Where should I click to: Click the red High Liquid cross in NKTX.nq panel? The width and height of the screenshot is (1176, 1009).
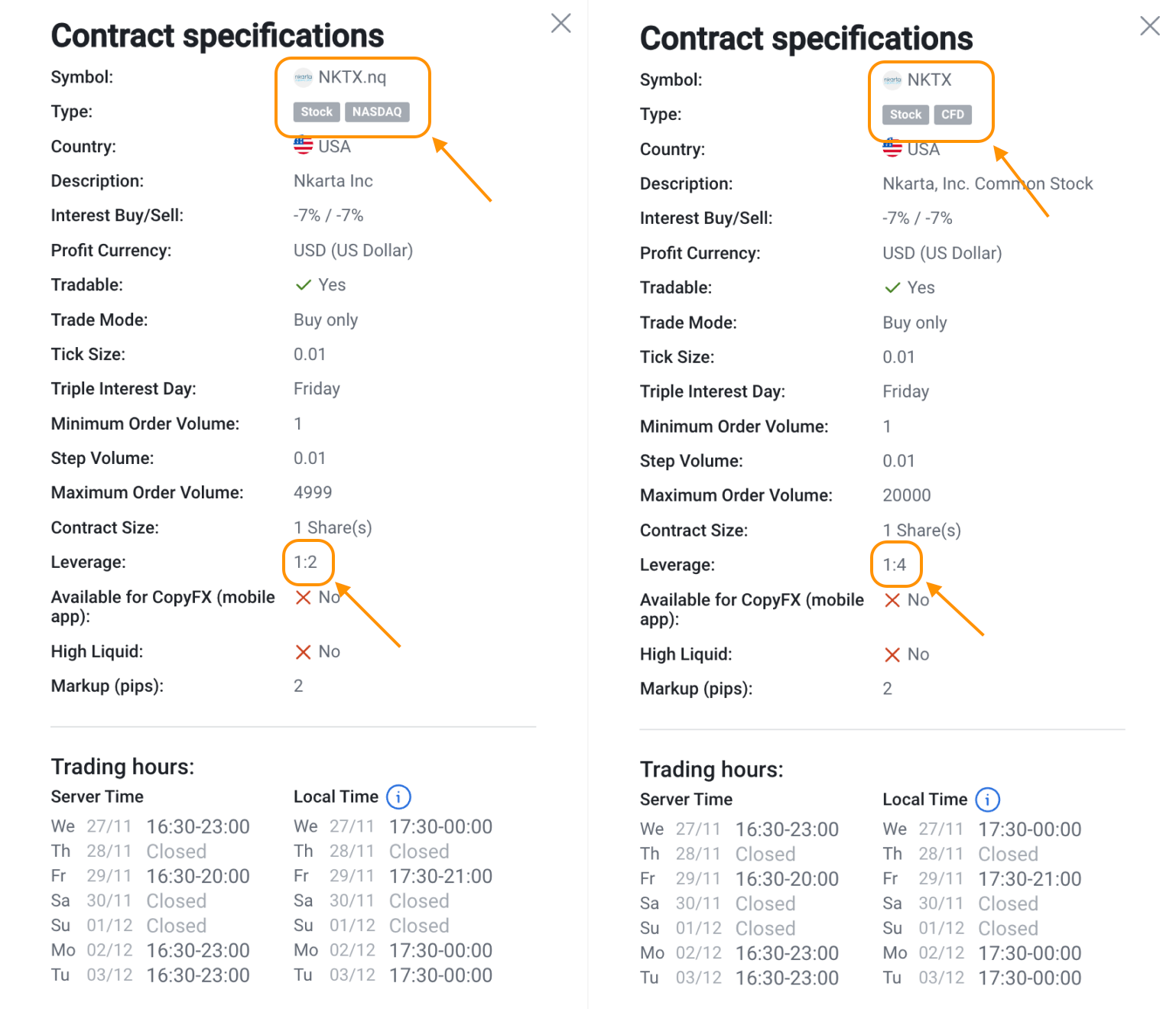(x=304, y=652)
